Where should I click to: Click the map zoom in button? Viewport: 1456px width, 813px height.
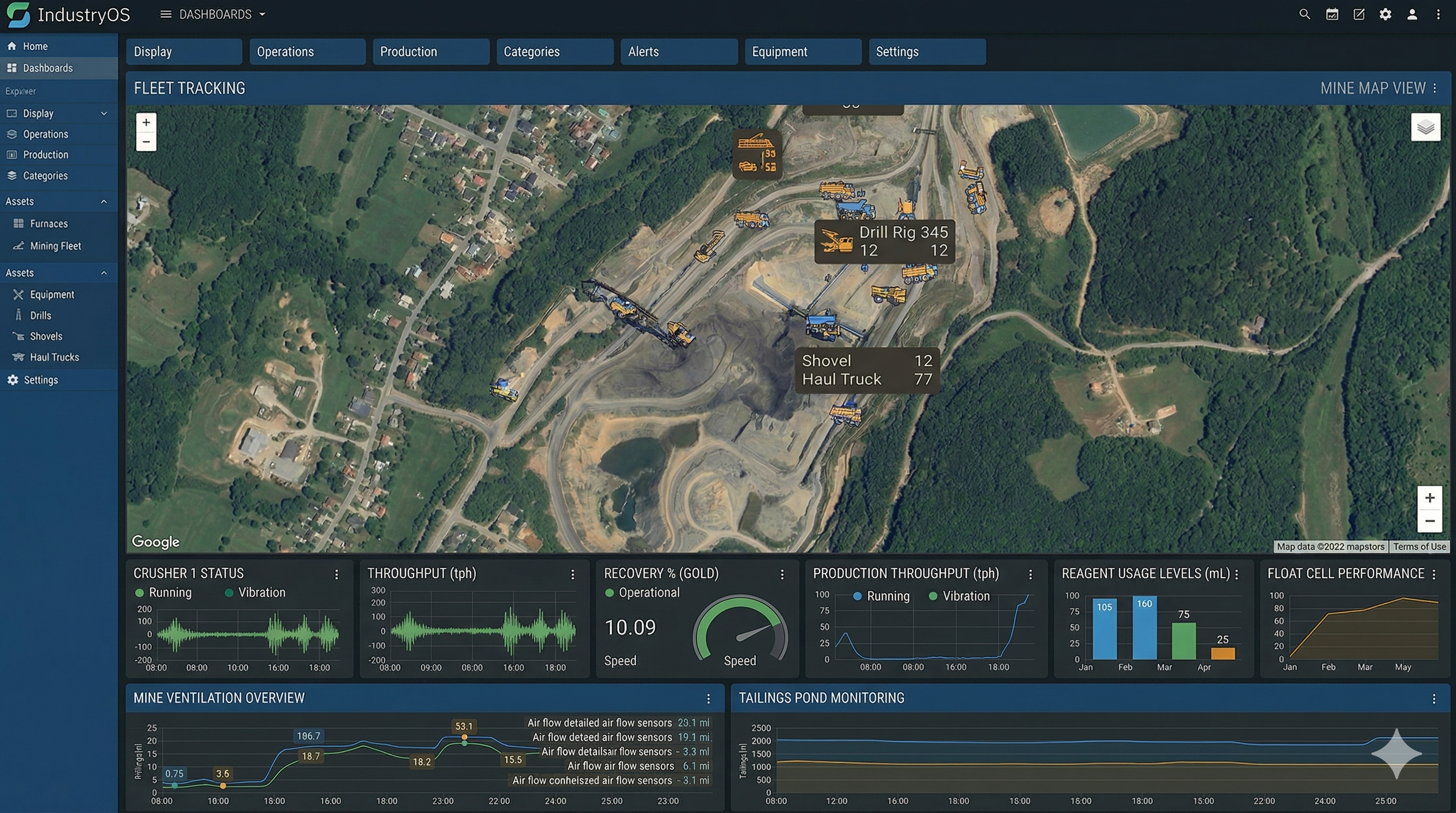[146, 122]
